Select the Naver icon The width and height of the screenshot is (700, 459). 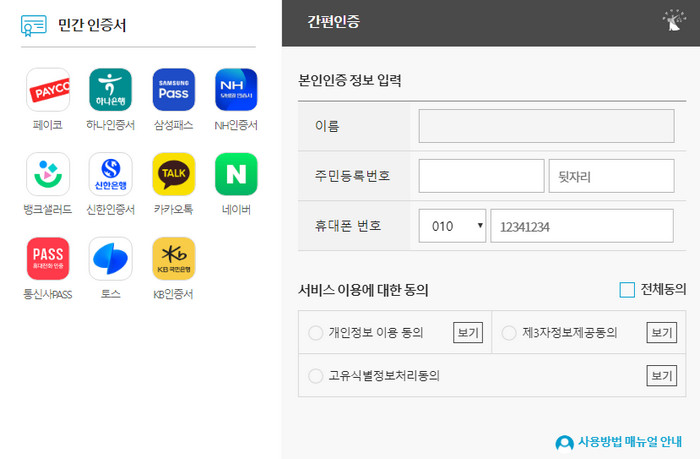tap(236, 174)
